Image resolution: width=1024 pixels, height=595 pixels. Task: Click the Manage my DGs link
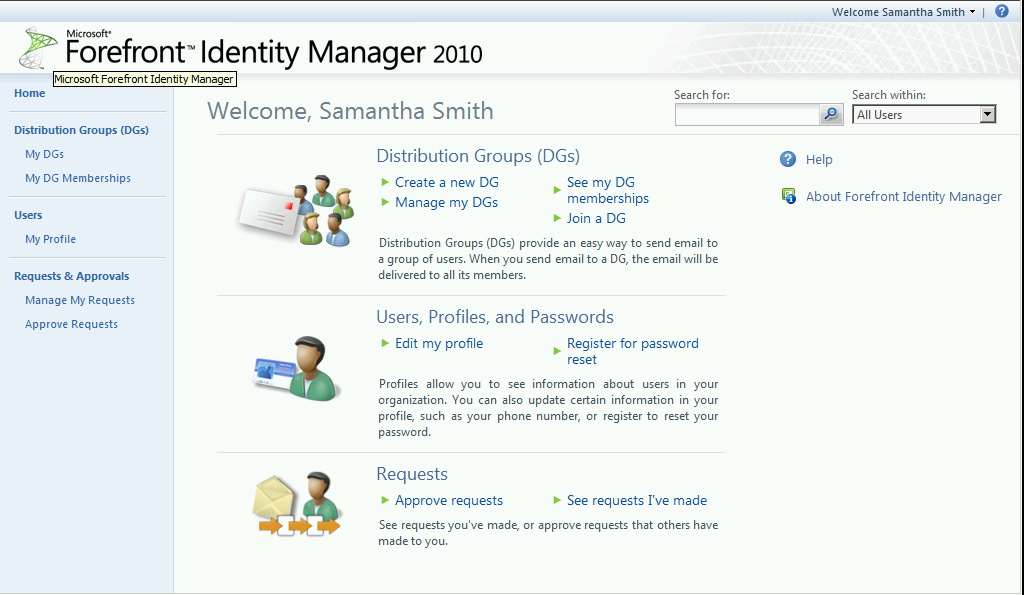pos(446,202)
